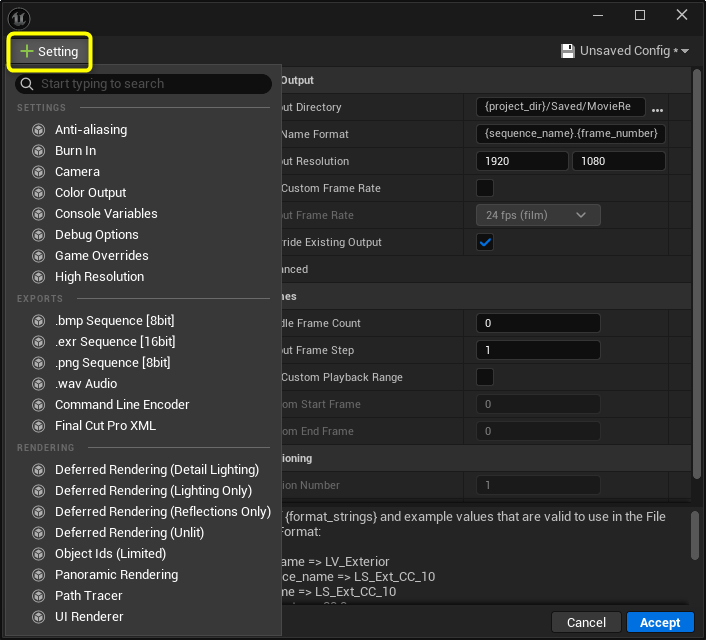Collapse the Output section header

[x=486, y=80]
